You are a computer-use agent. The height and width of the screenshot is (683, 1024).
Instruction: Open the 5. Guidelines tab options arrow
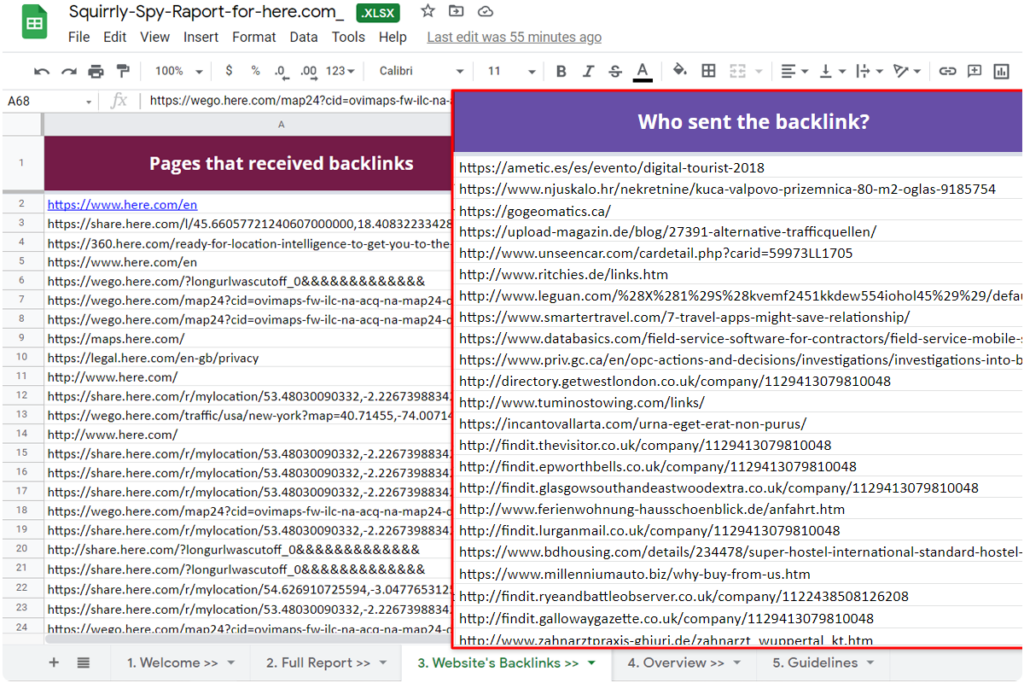(x=871, y=663)
